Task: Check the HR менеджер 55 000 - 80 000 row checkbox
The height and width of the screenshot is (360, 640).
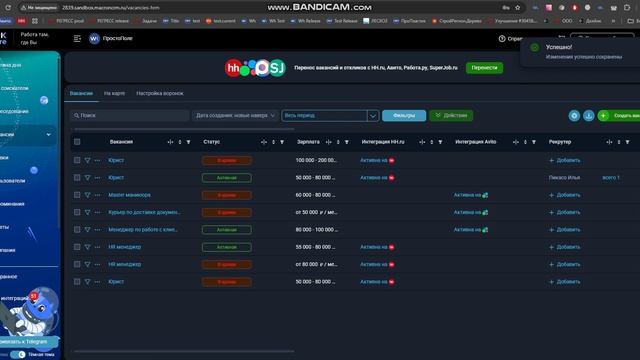Action: click(x=77, y=247)
